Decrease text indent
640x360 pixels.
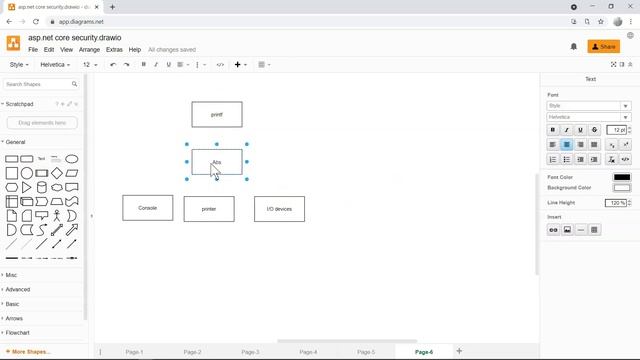[580, 159]
